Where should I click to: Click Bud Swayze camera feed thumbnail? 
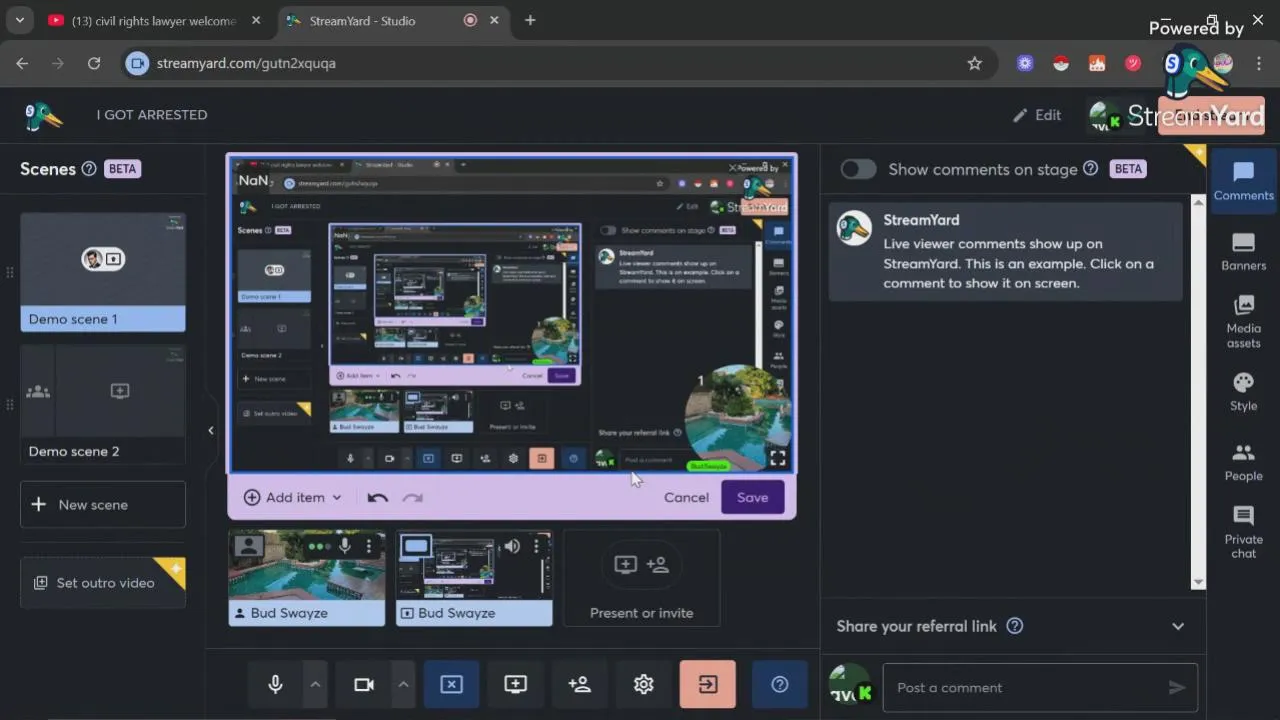pyautogui.click(x=307, y=578)
